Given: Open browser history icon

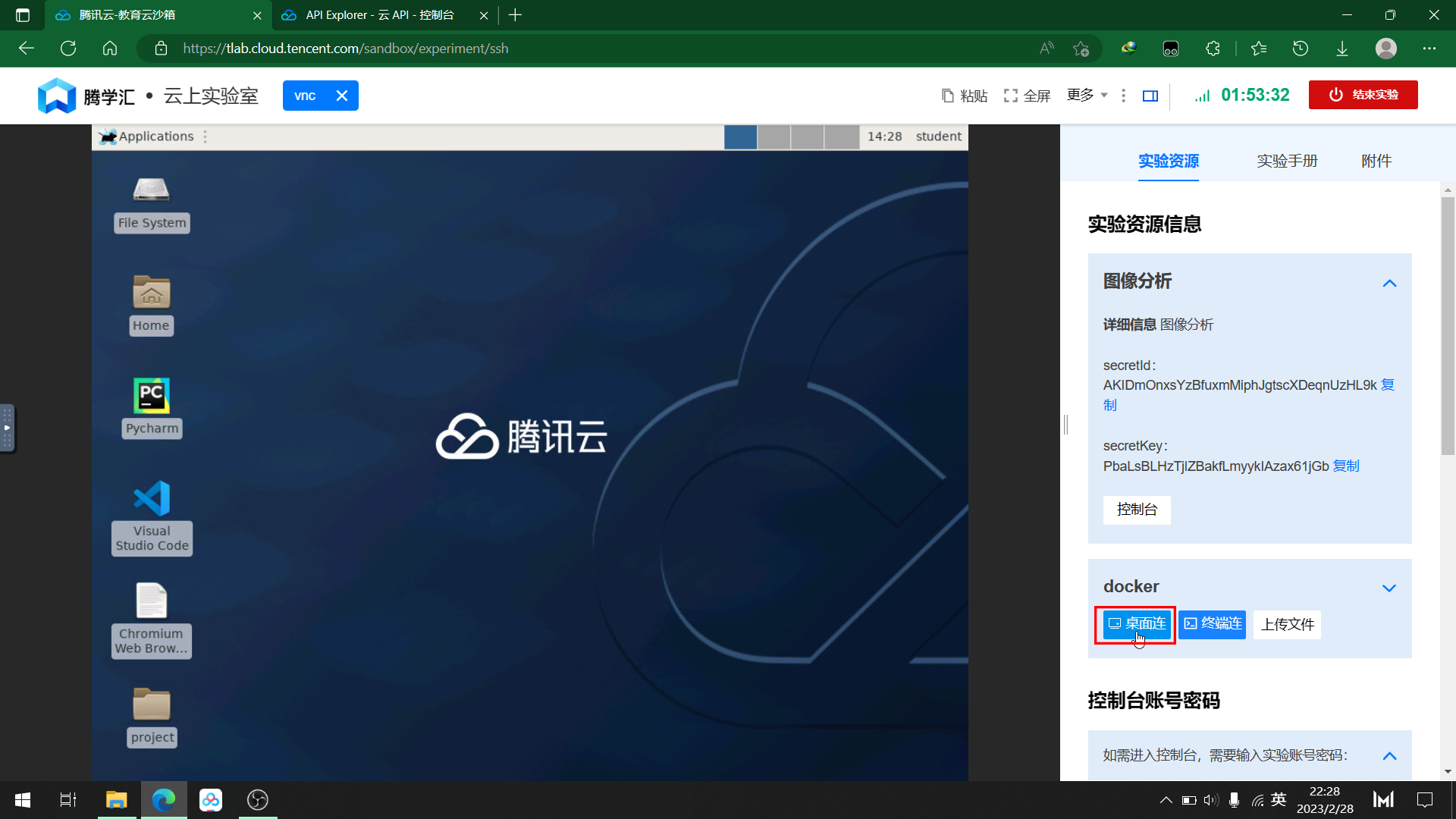Looking at the screenshot, I should (1301, 49).
